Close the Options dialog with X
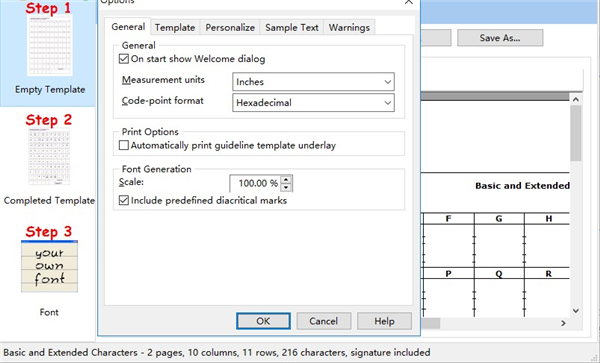 coord(409,2)
